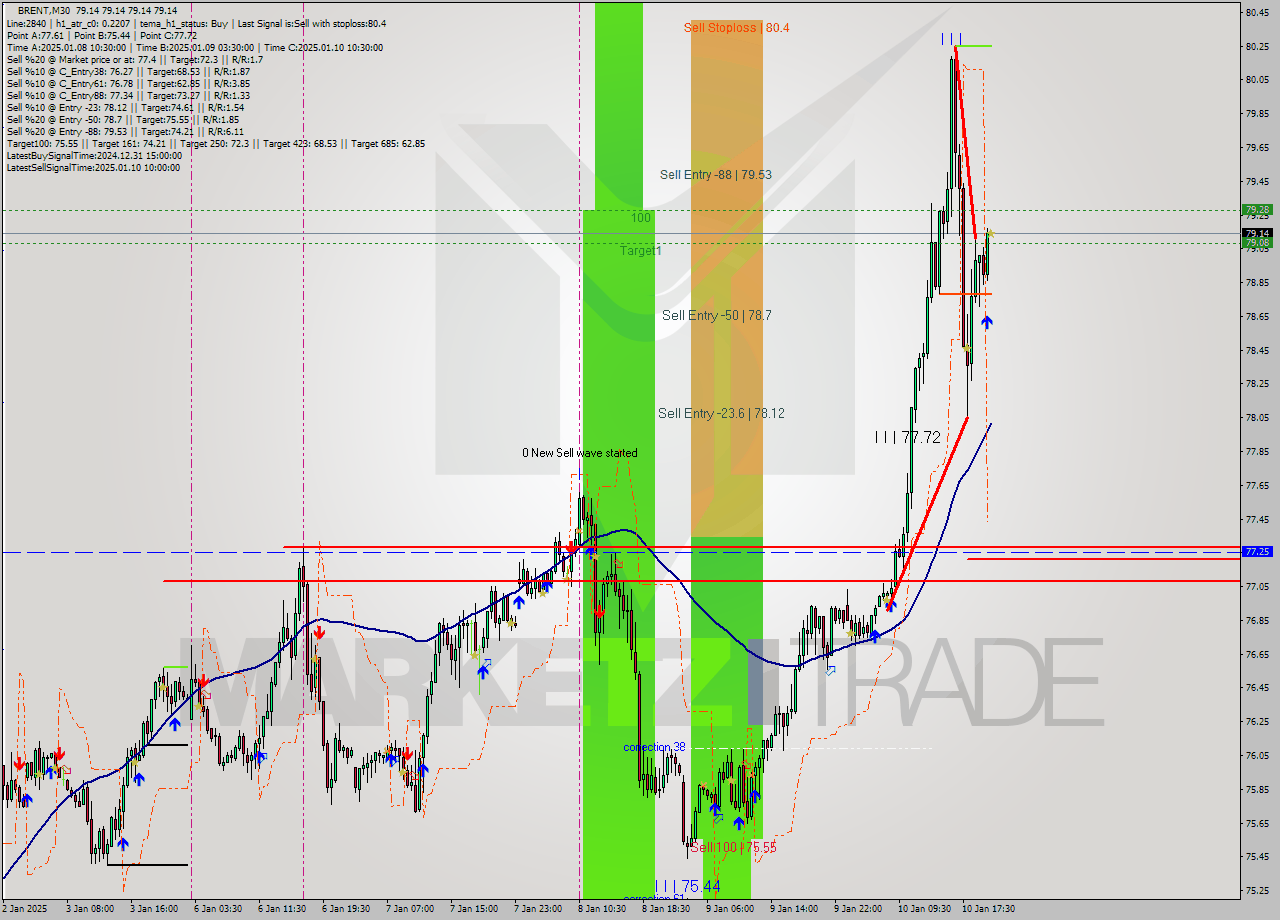
Task: Click the 79.26 green price tag
Action: pos(1257,210)
